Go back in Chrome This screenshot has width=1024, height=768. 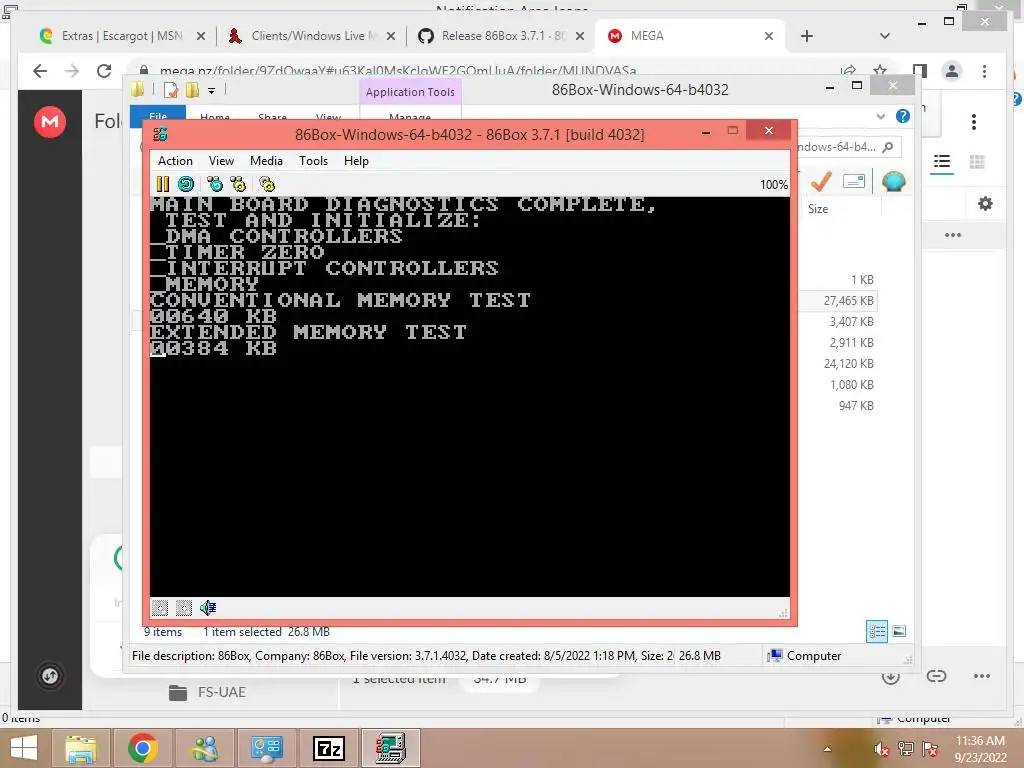click(x=40, y=71)
